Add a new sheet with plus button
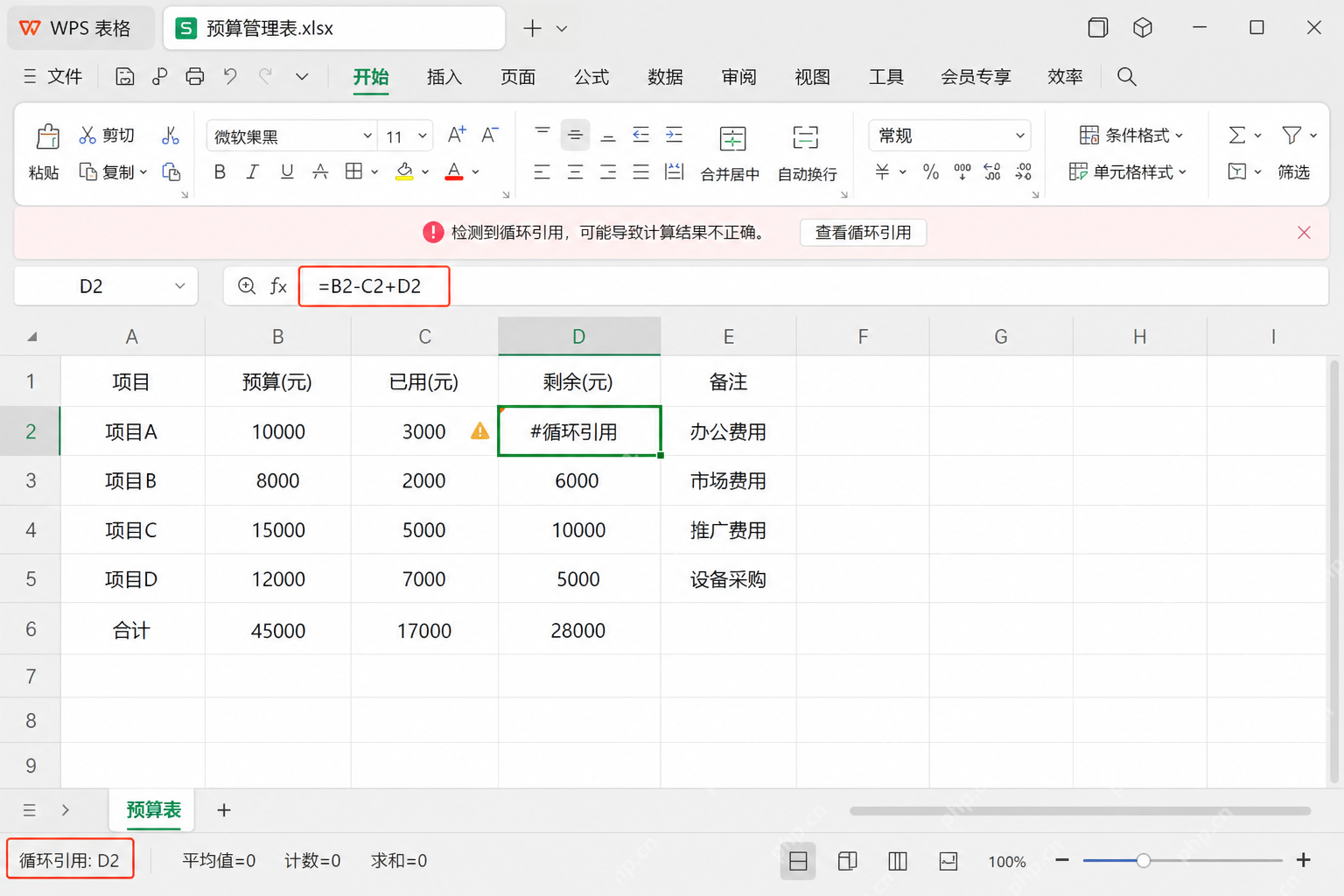 224,810
